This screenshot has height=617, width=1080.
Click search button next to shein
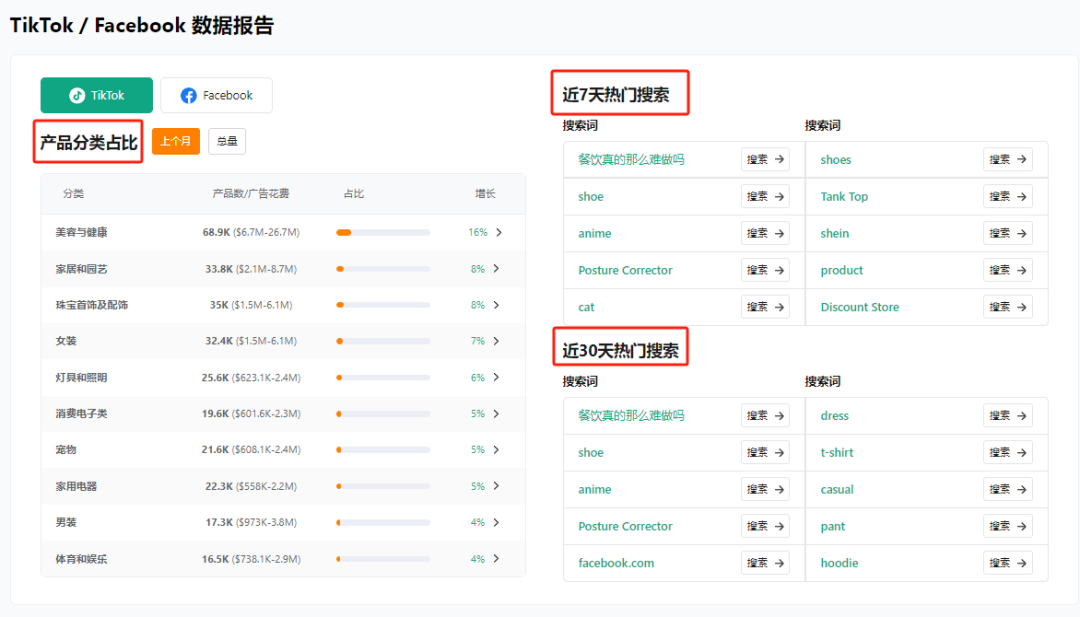pyautogui.click(x=1007, y=233)
